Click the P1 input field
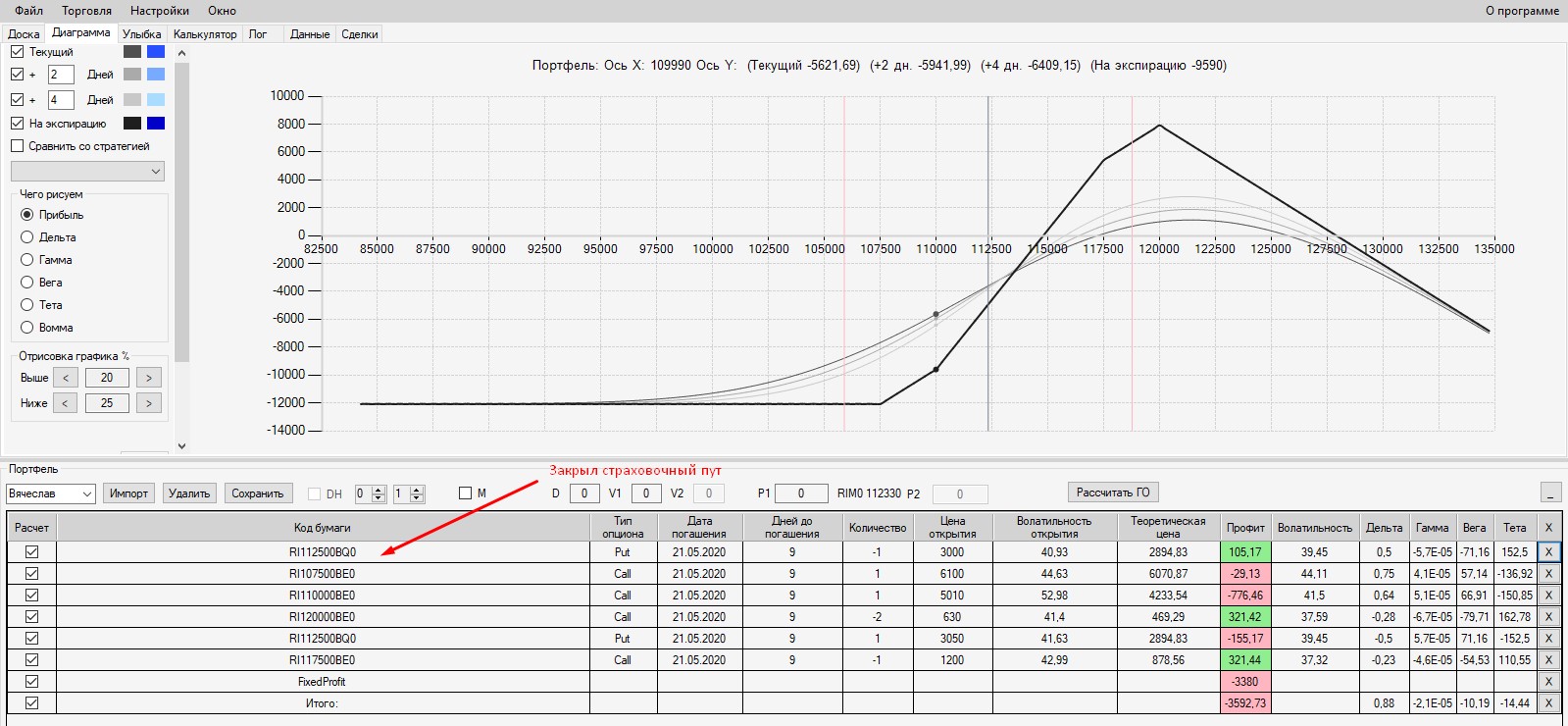The width and height of the screenshot is (1568, 726). tap(800, 493)
